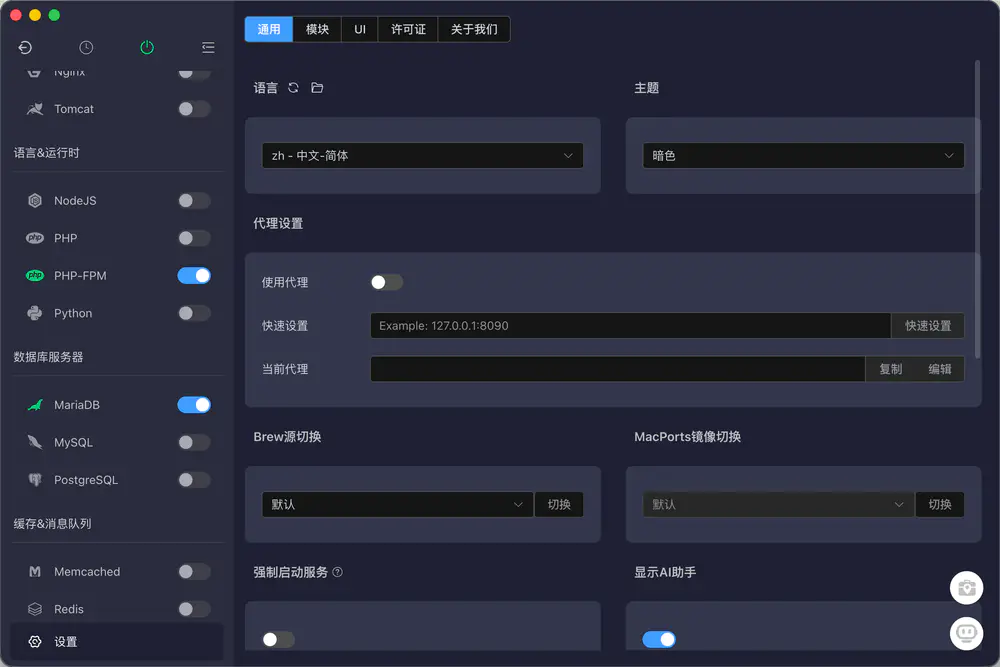1000x667 pixels.
Task: Click the floating camera screenshot button
Action: (966, 588)
